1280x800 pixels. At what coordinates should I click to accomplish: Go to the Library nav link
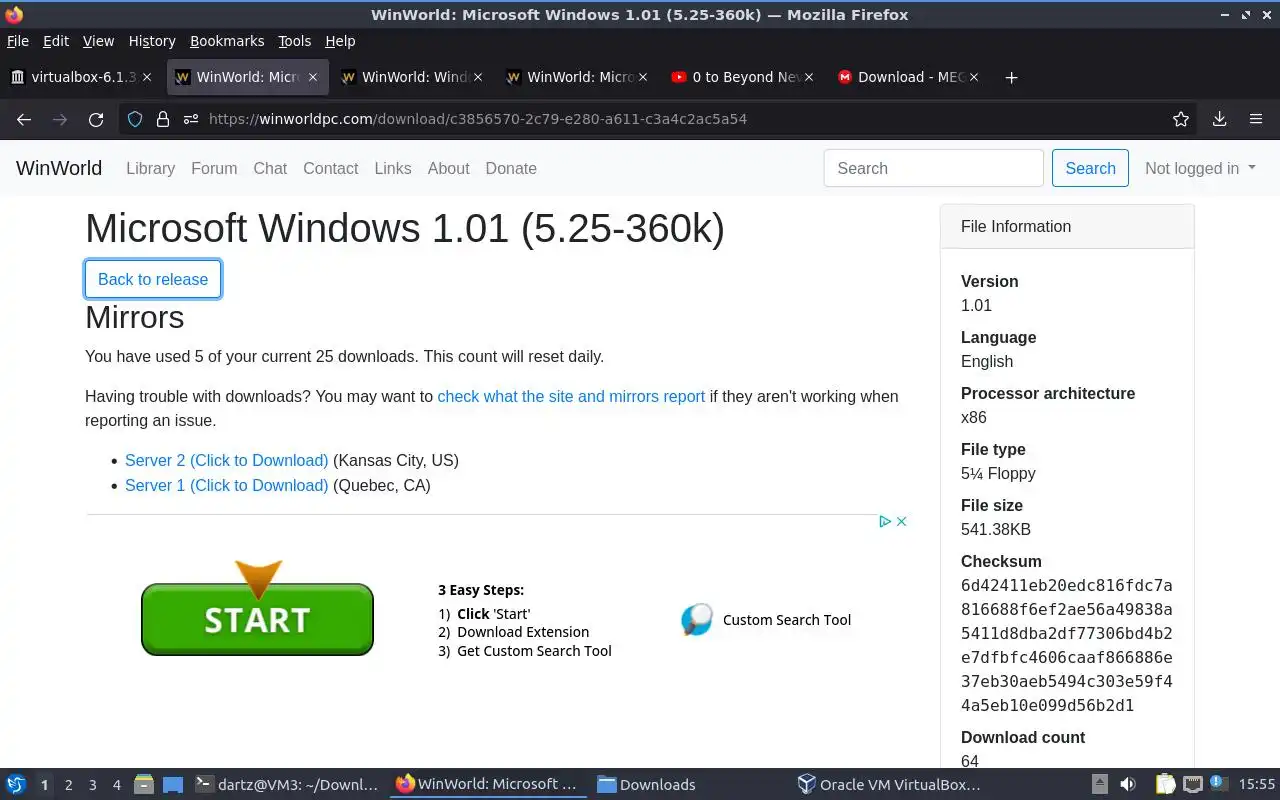pos(150,168)
